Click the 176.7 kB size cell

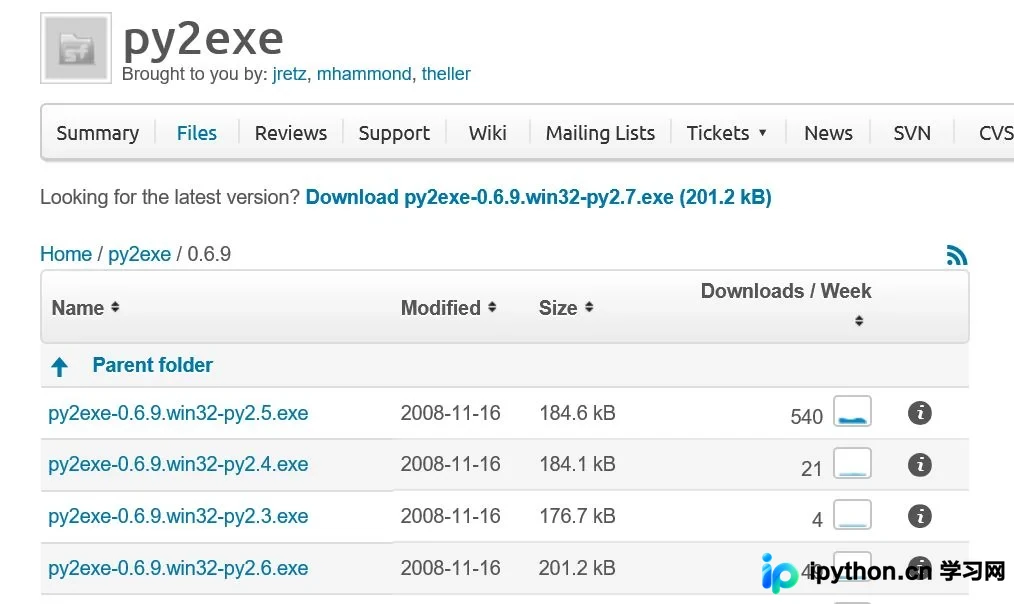pos(577,515)
